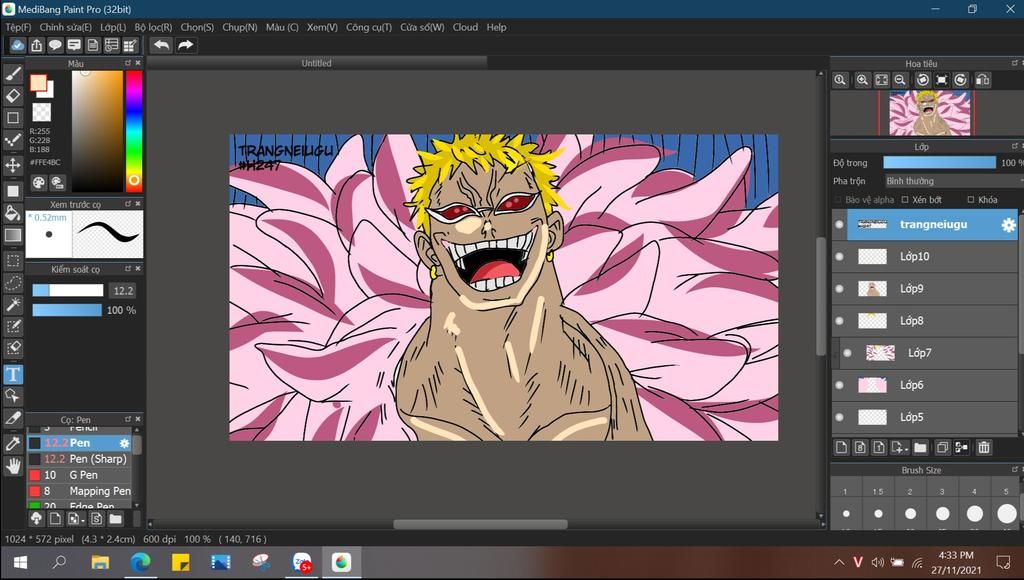Enable the Xén bớt checkbox
The height and width of the screenshot is (580, 1024).
click(905, 200)
